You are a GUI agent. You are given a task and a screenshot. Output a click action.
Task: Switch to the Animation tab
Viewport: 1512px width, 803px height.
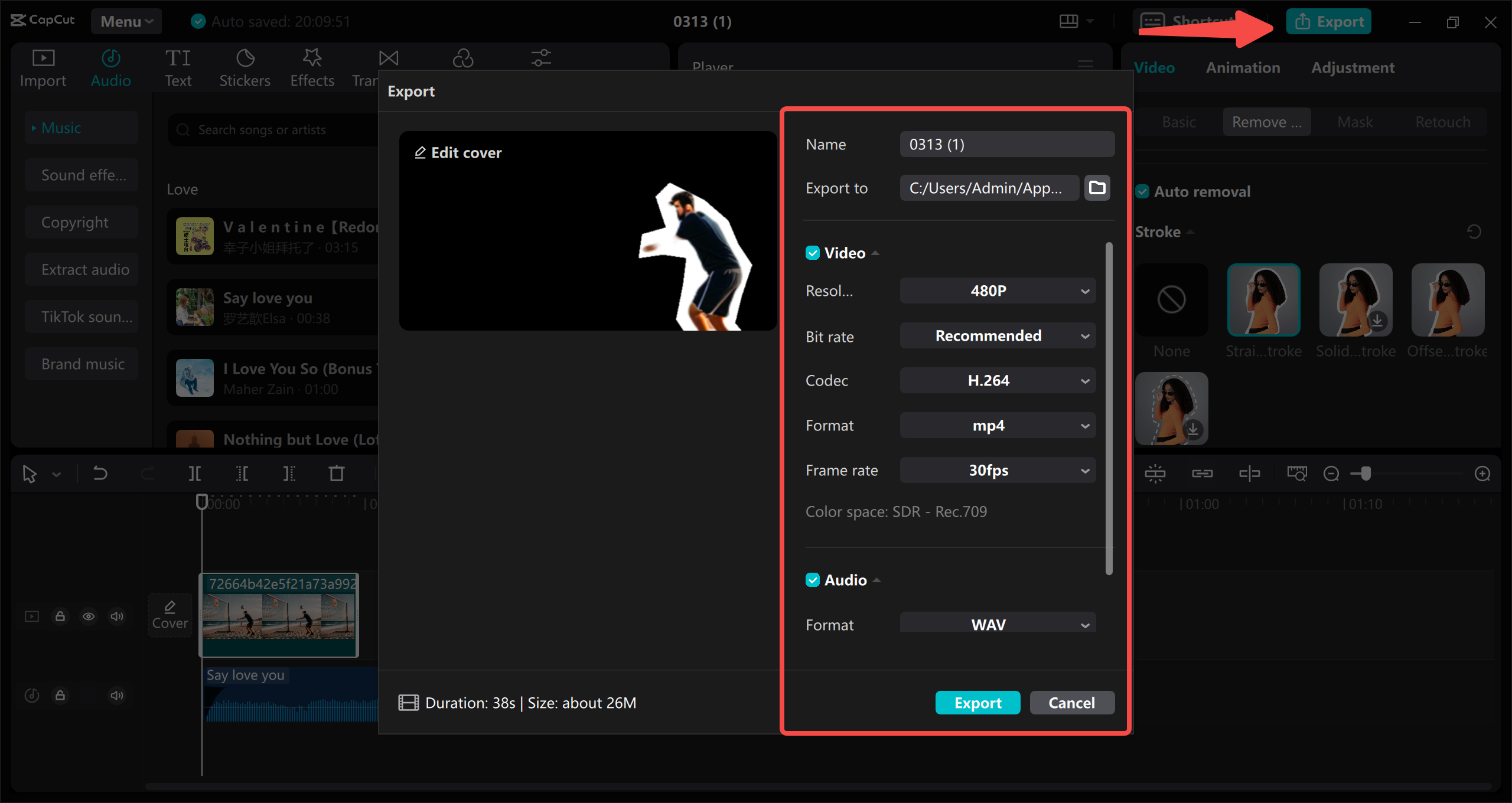pos(1243,67)
